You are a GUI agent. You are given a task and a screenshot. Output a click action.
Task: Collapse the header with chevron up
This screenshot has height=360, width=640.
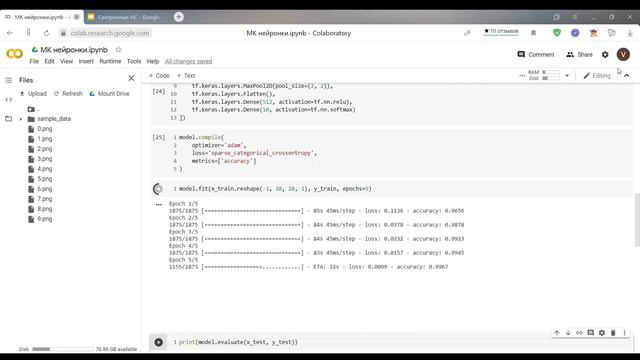[627, 76]
